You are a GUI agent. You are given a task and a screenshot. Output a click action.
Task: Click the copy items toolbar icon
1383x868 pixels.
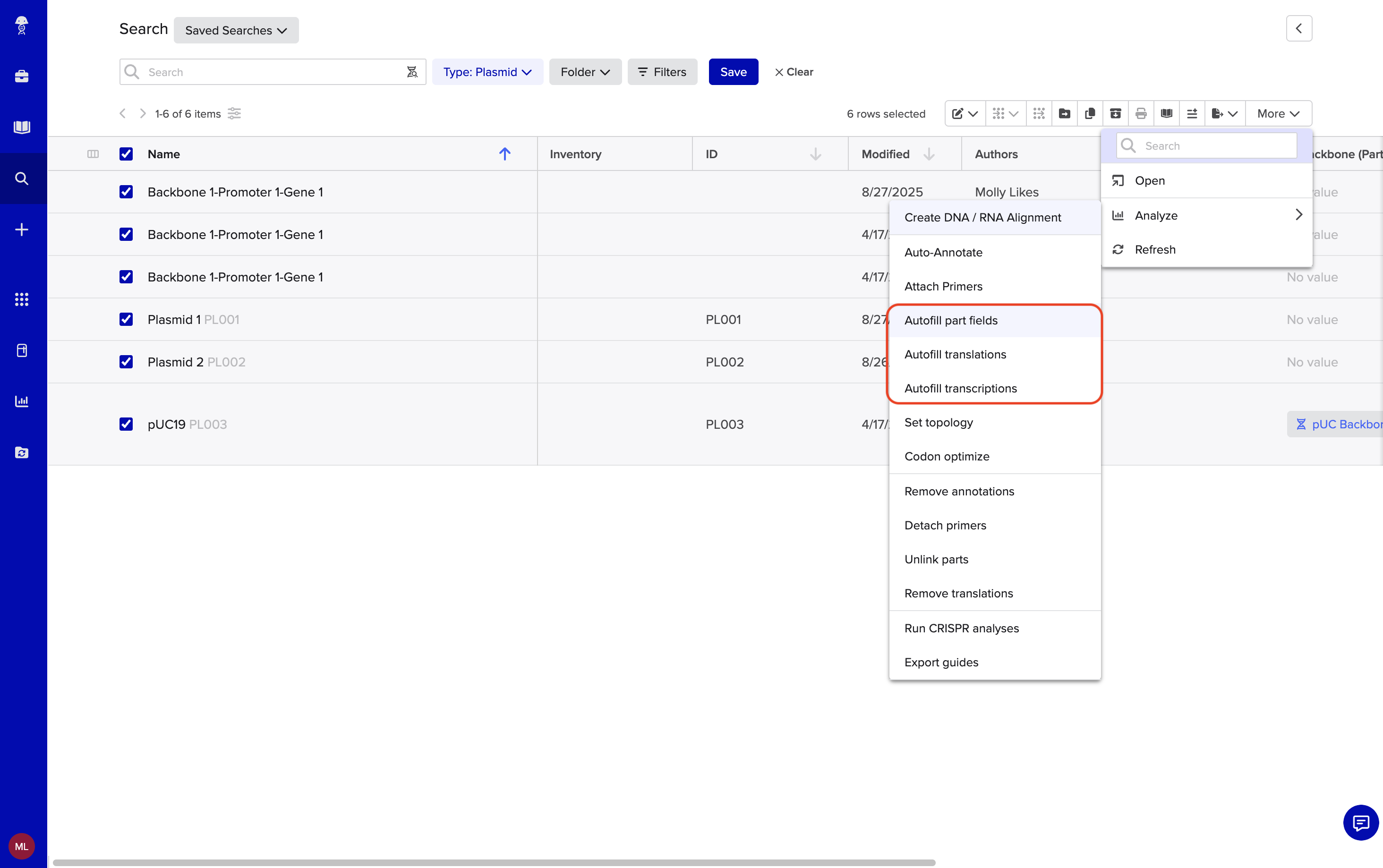pos(1090,114)
